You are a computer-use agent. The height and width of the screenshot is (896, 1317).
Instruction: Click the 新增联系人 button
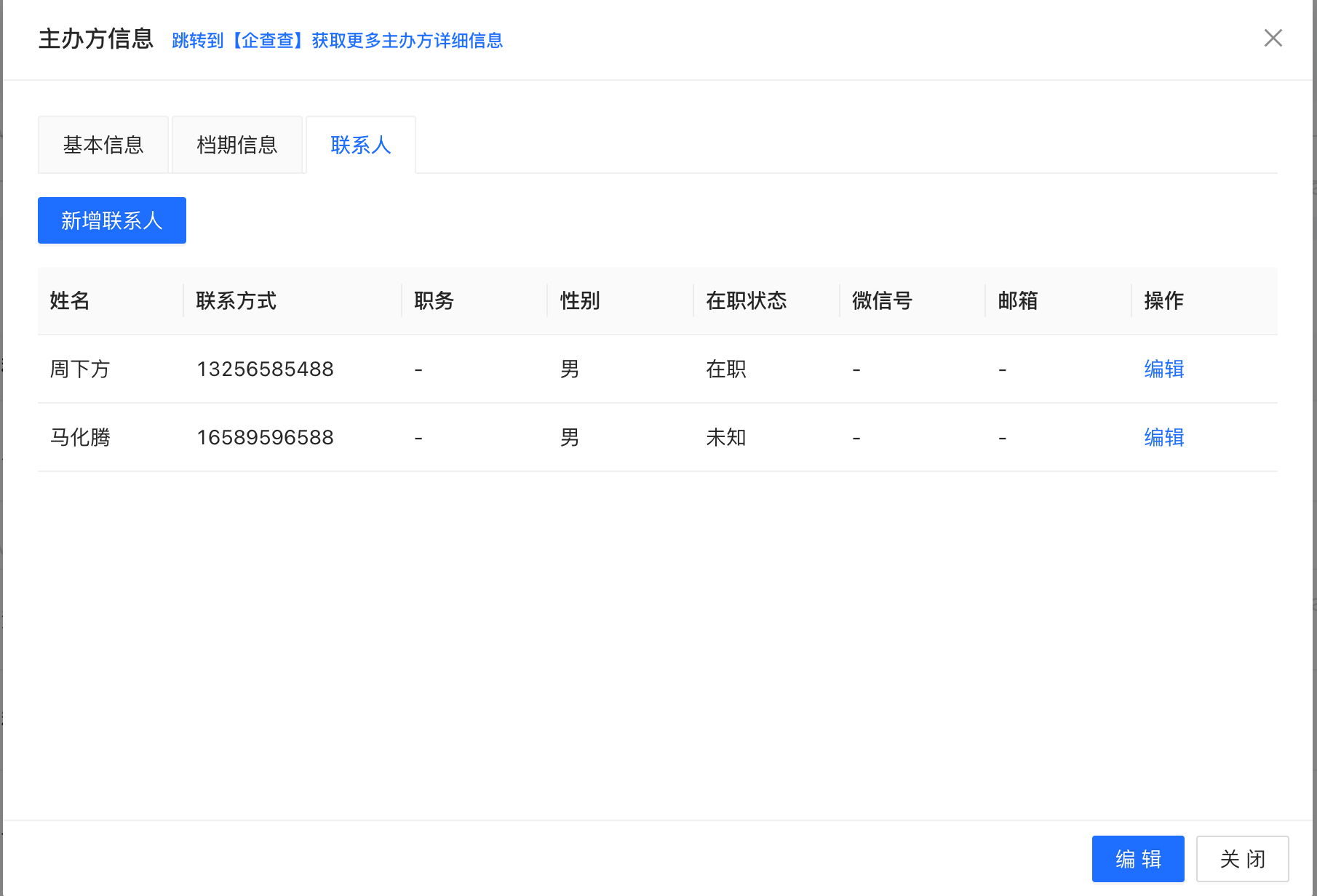click(x=112, y=220)
